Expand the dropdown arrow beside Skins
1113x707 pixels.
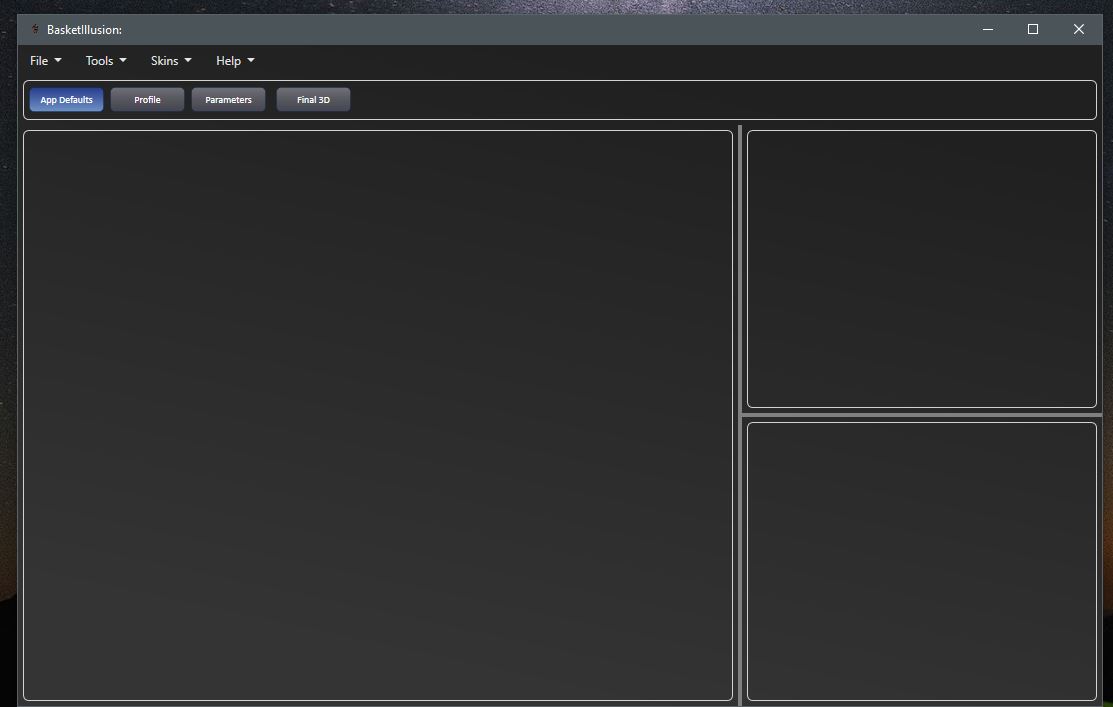188,61
